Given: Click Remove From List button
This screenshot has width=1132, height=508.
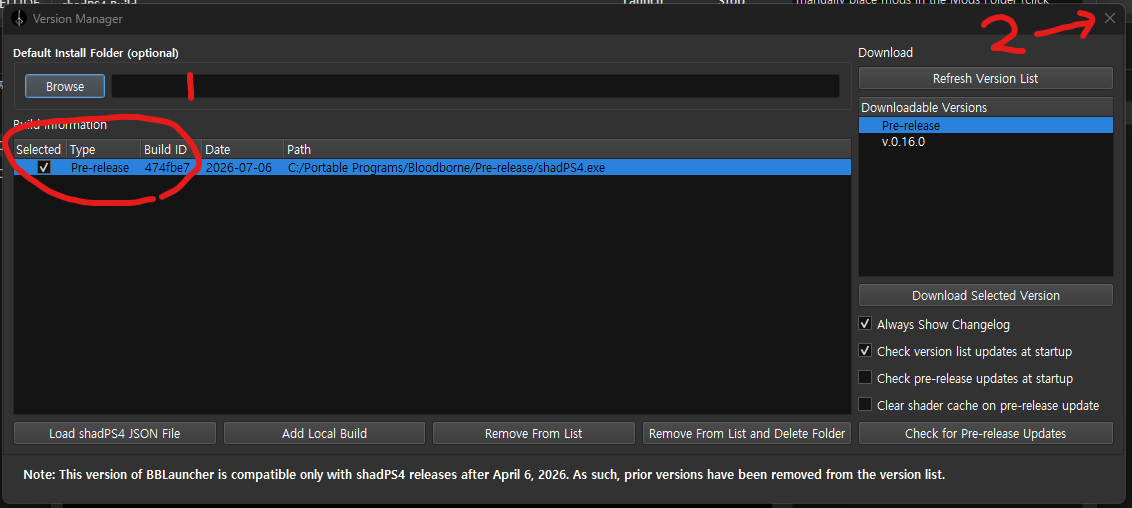Looking at the screenshot, I should [534, 433].
